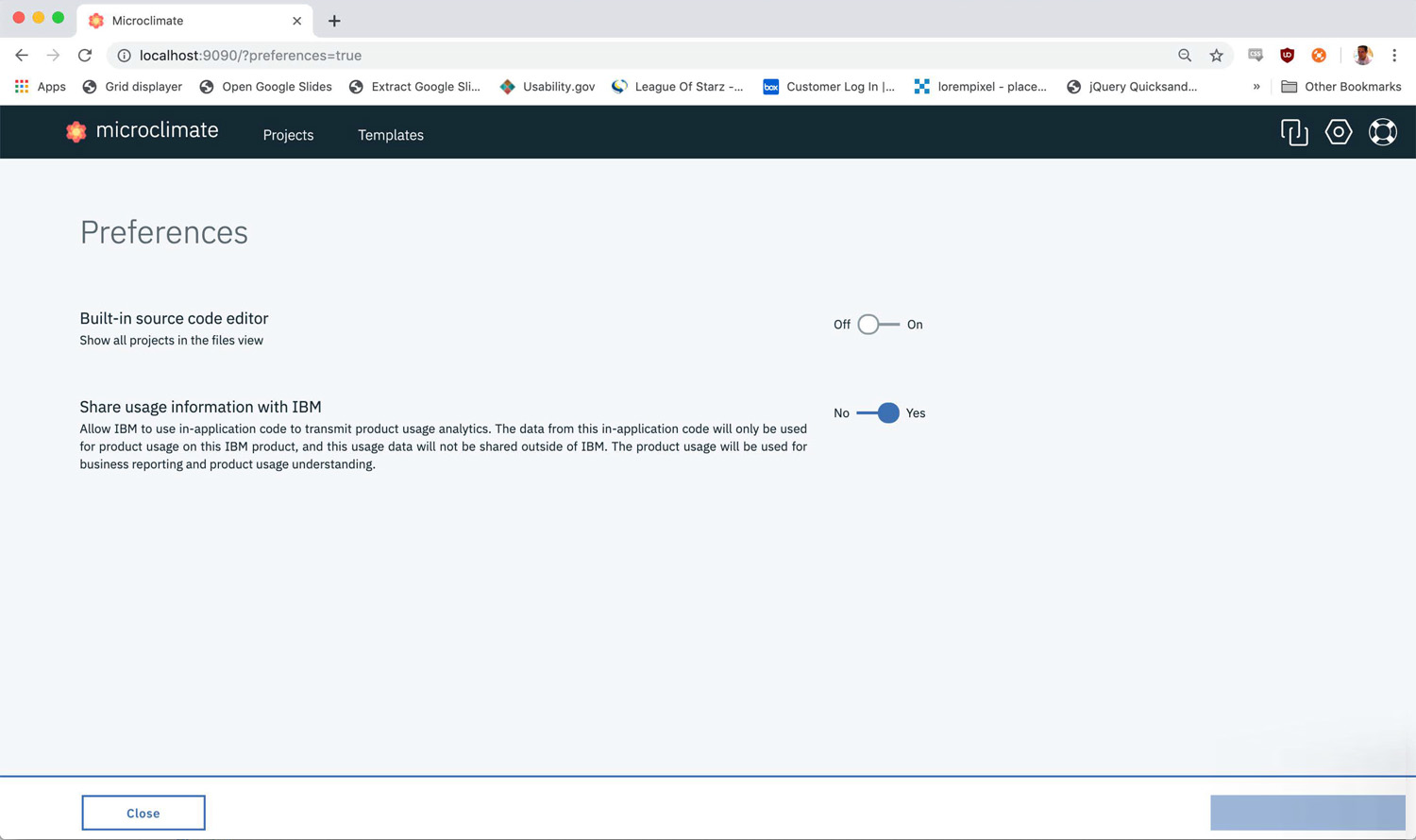Screen dimensions: 1416x840
Task: Open the Chrome profile avatar
Action: coord(1362,55)
